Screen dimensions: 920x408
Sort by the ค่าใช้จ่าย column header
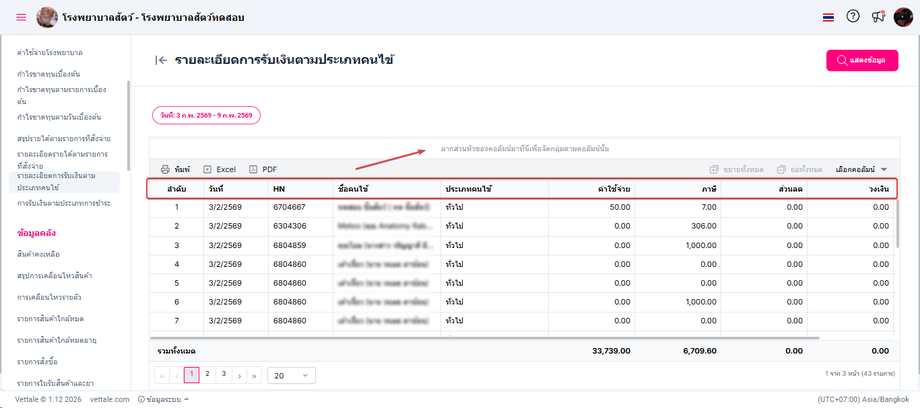pyautogui.click(x=591, y=188)
